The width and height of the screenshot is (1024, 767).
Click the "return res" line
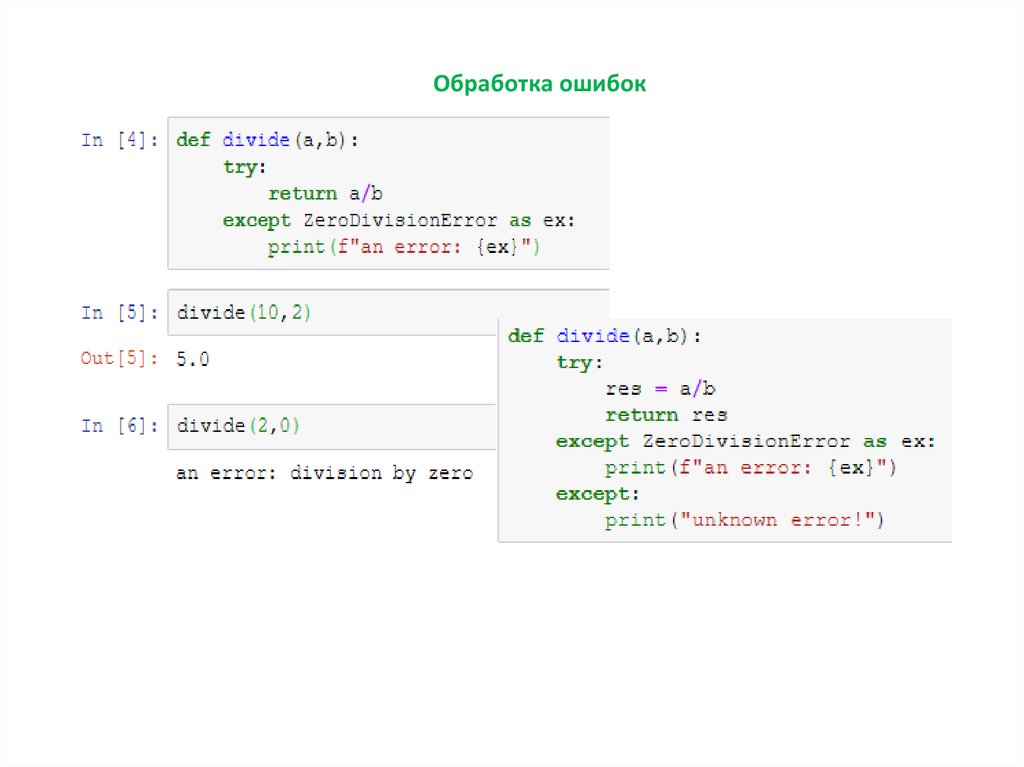[x=666, y=415]
